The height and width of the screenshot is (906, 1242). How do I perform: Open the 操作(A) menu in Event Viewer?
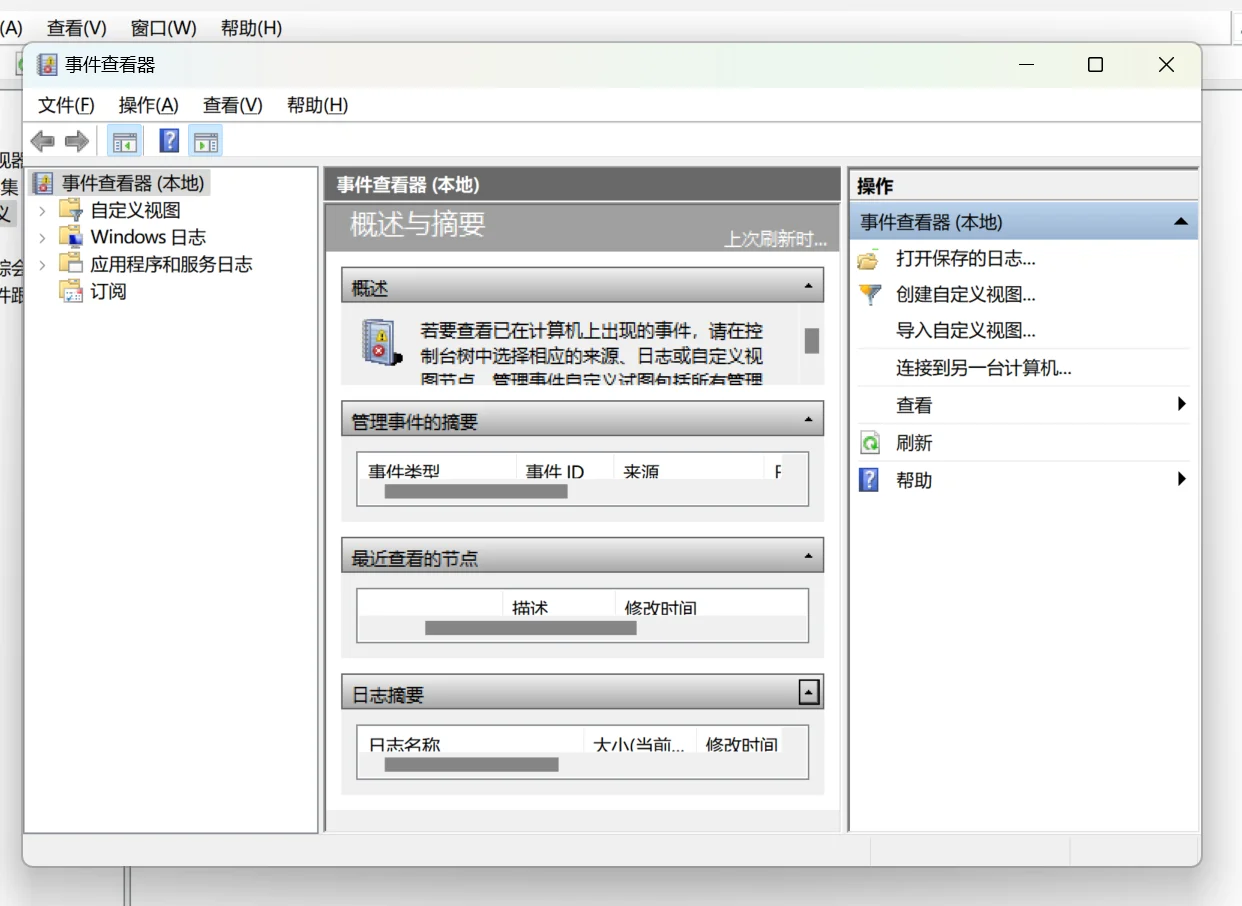point(148,105)
